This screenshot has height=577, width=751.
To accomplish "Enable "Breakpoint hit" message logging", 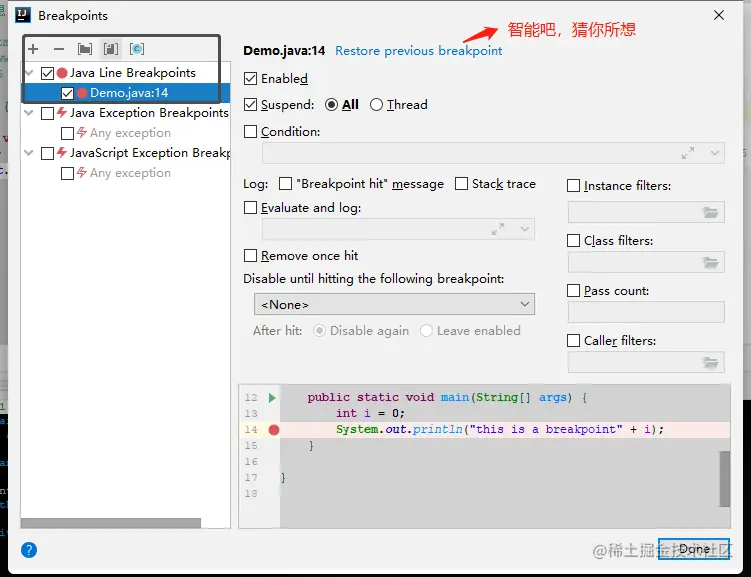I will coord(285,183).
